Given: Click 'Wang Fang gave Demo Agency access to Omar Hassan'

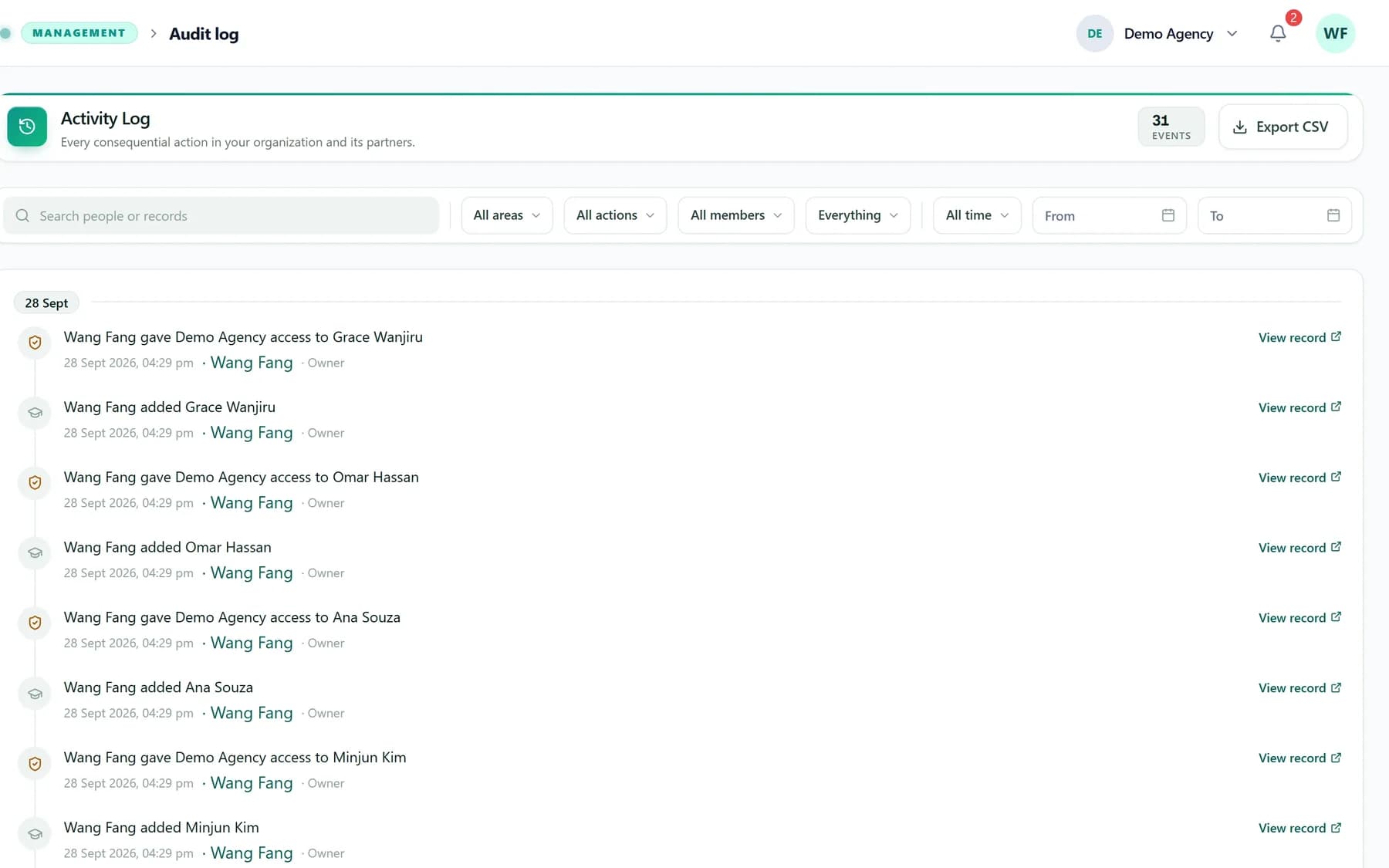Looking at the screenshot, I should click(x=241, y=478).
